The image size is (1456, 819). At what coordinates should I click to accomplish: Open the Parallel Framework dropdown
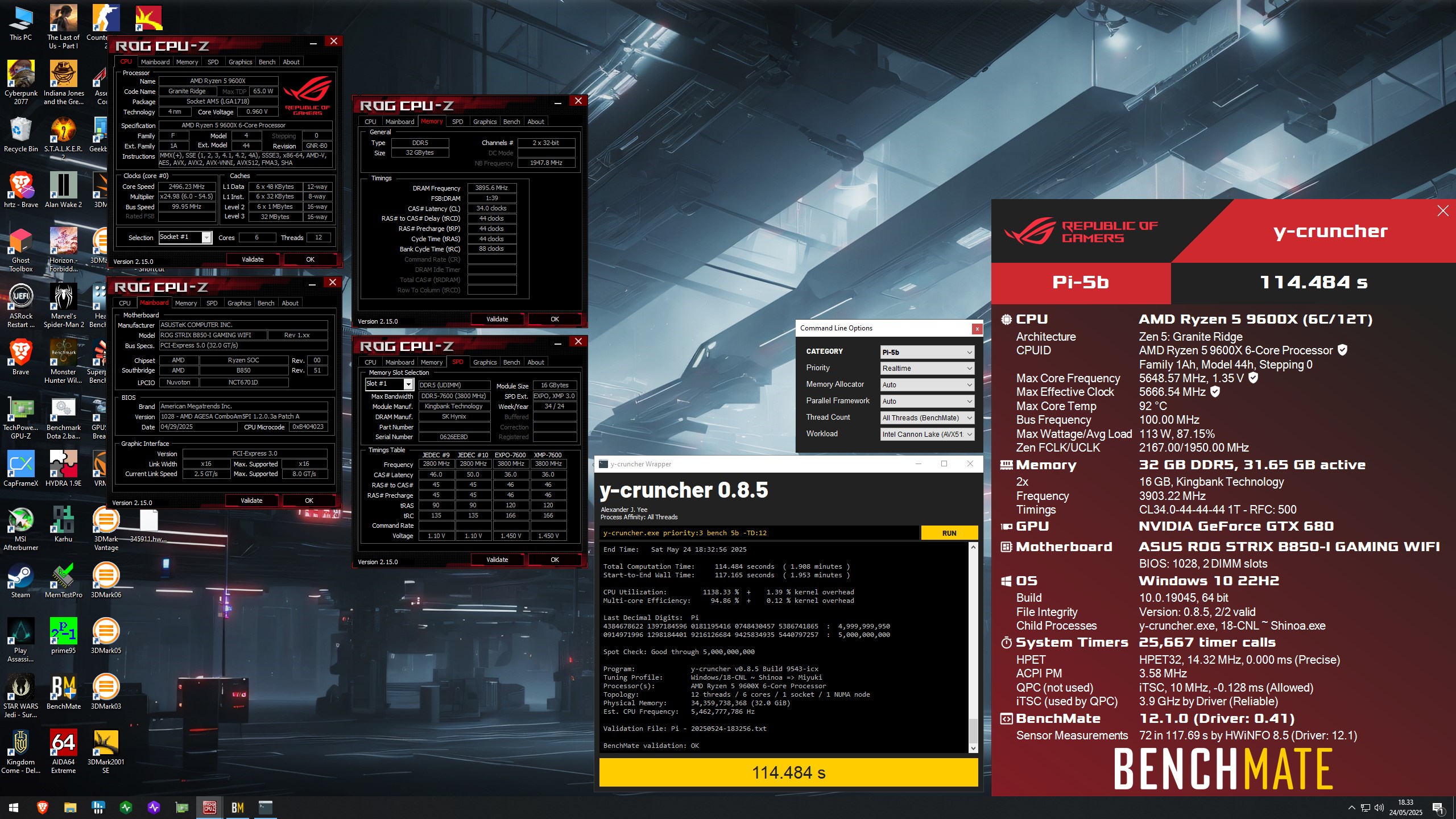(x=927, y=402)
